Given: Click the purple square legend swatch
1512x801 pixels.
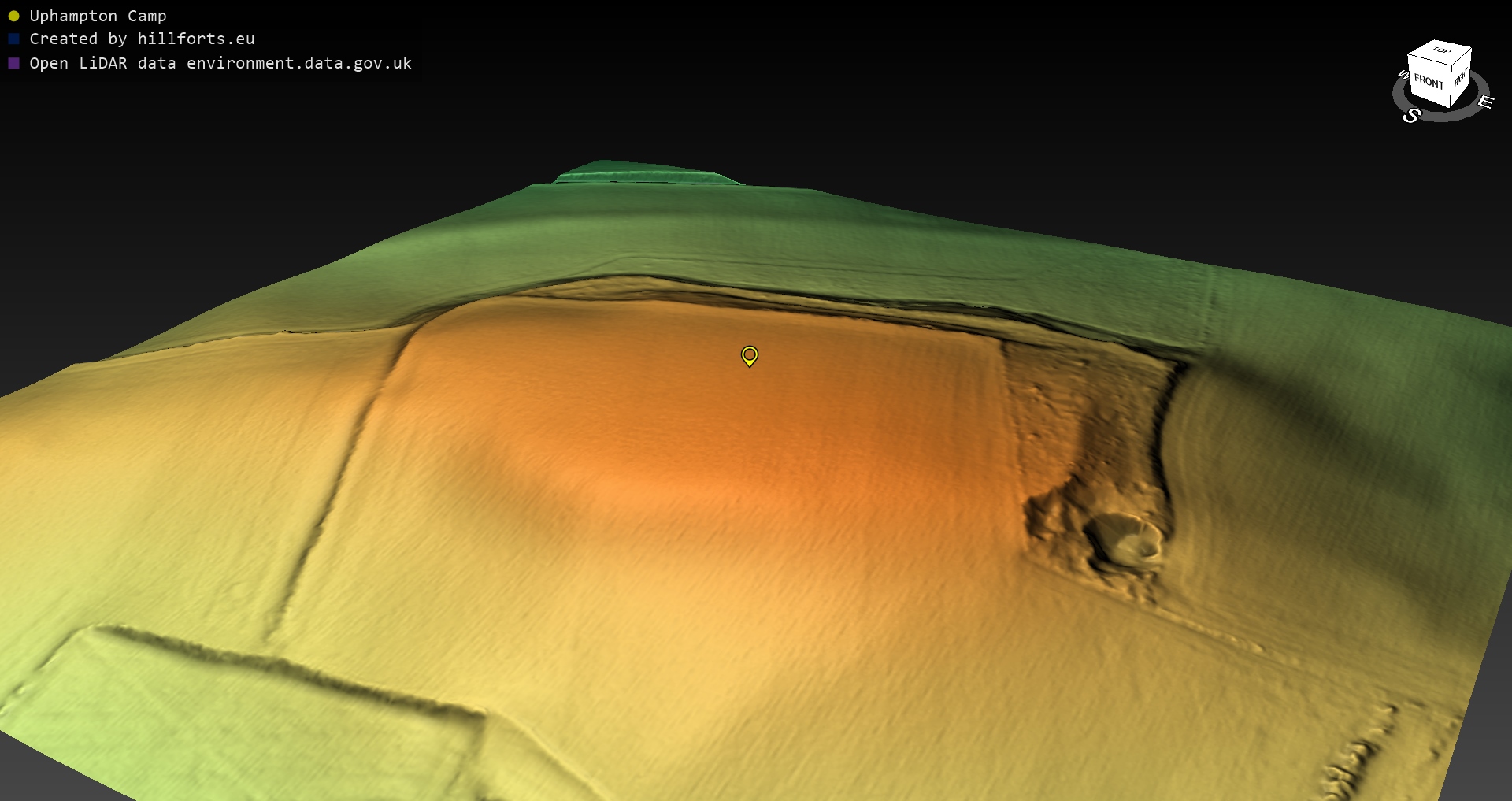Looking at the screenshot, I should click(x=13, y=63).
